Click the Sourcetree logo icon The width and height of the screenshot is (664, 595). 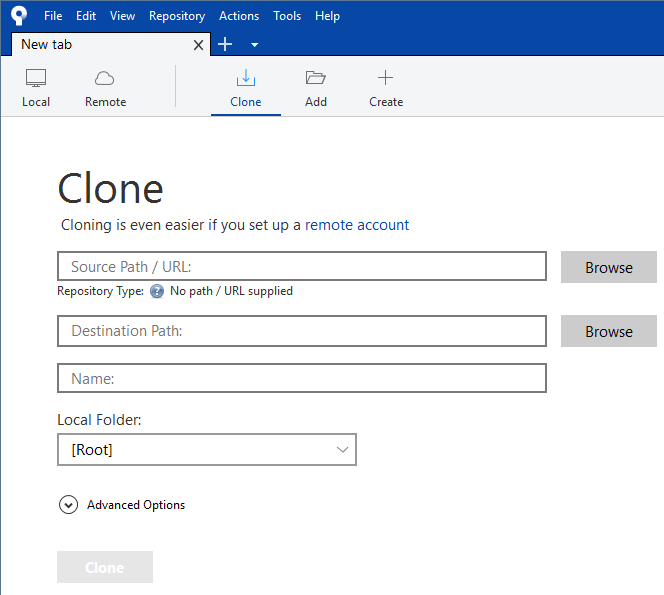click(19, 16)
